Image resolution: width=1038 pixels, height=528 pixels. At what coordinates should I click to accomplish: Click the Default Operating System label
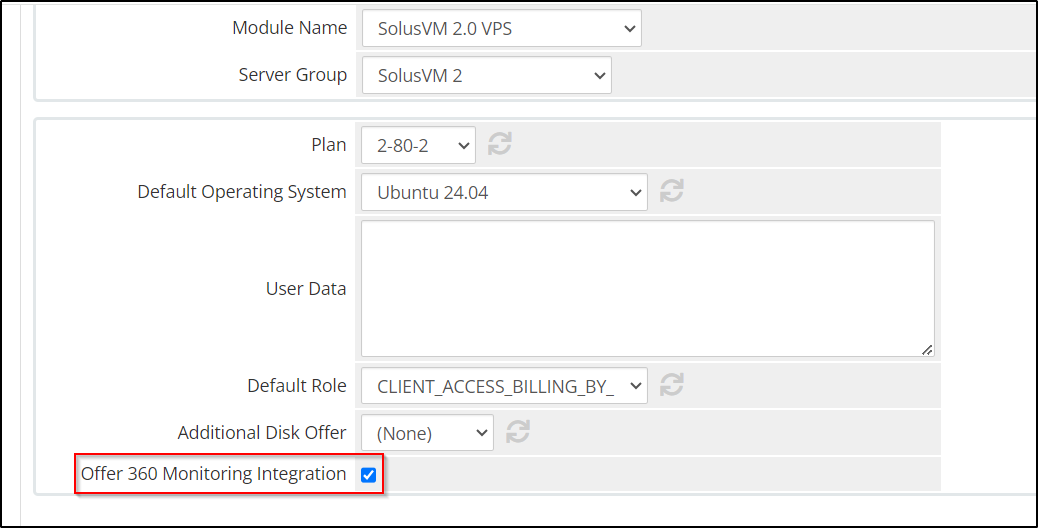click(242, 192)
